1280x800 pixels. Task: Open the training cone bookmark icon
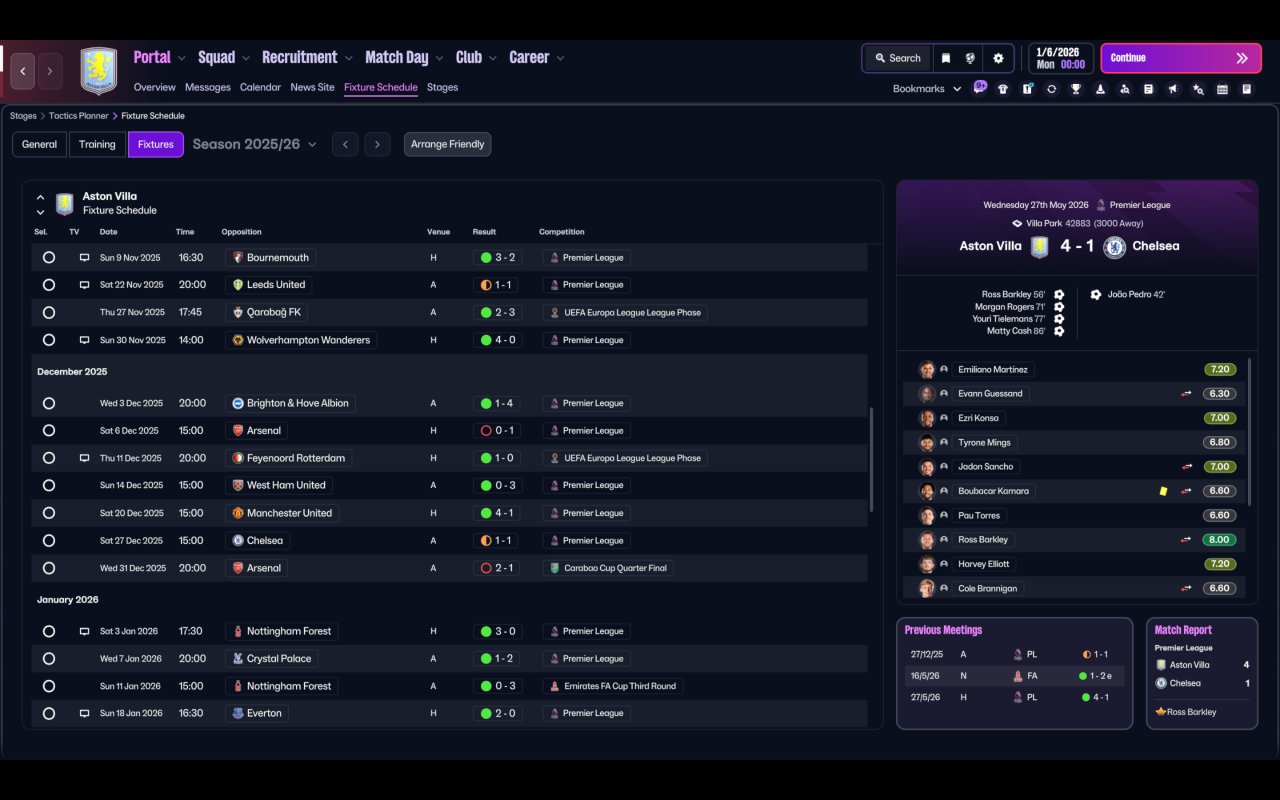(1100, 89)
